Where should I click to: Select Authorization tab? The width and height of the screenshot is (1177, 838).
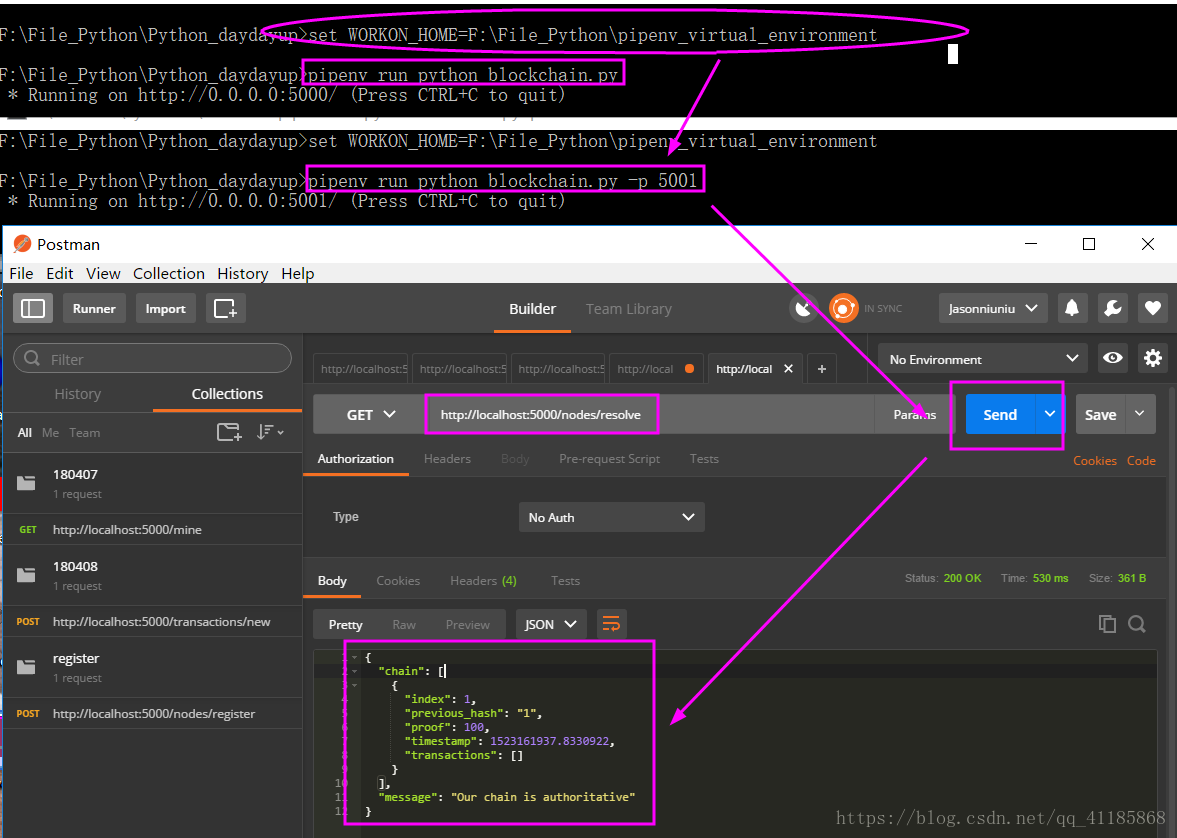[x=356, y=458]
